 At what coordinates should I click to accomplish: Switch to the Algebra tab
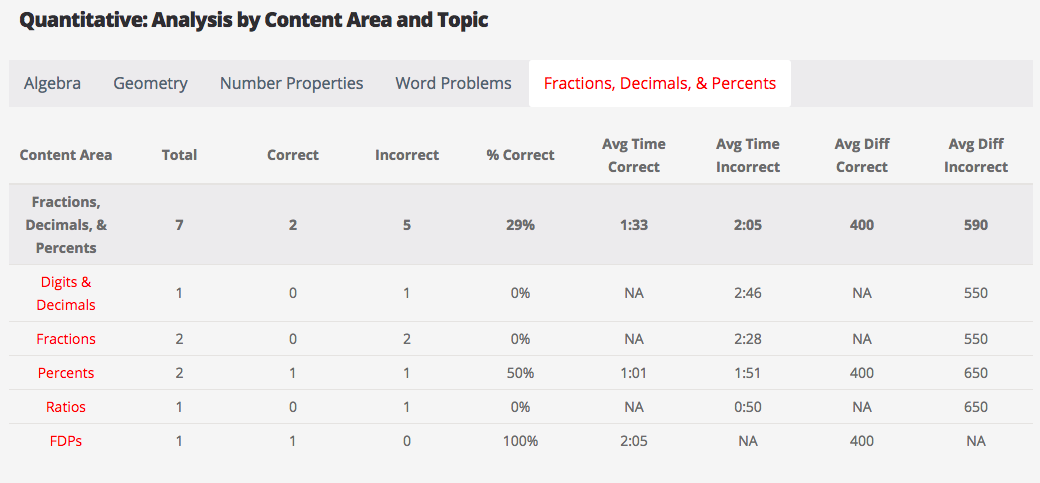point(52,84)
